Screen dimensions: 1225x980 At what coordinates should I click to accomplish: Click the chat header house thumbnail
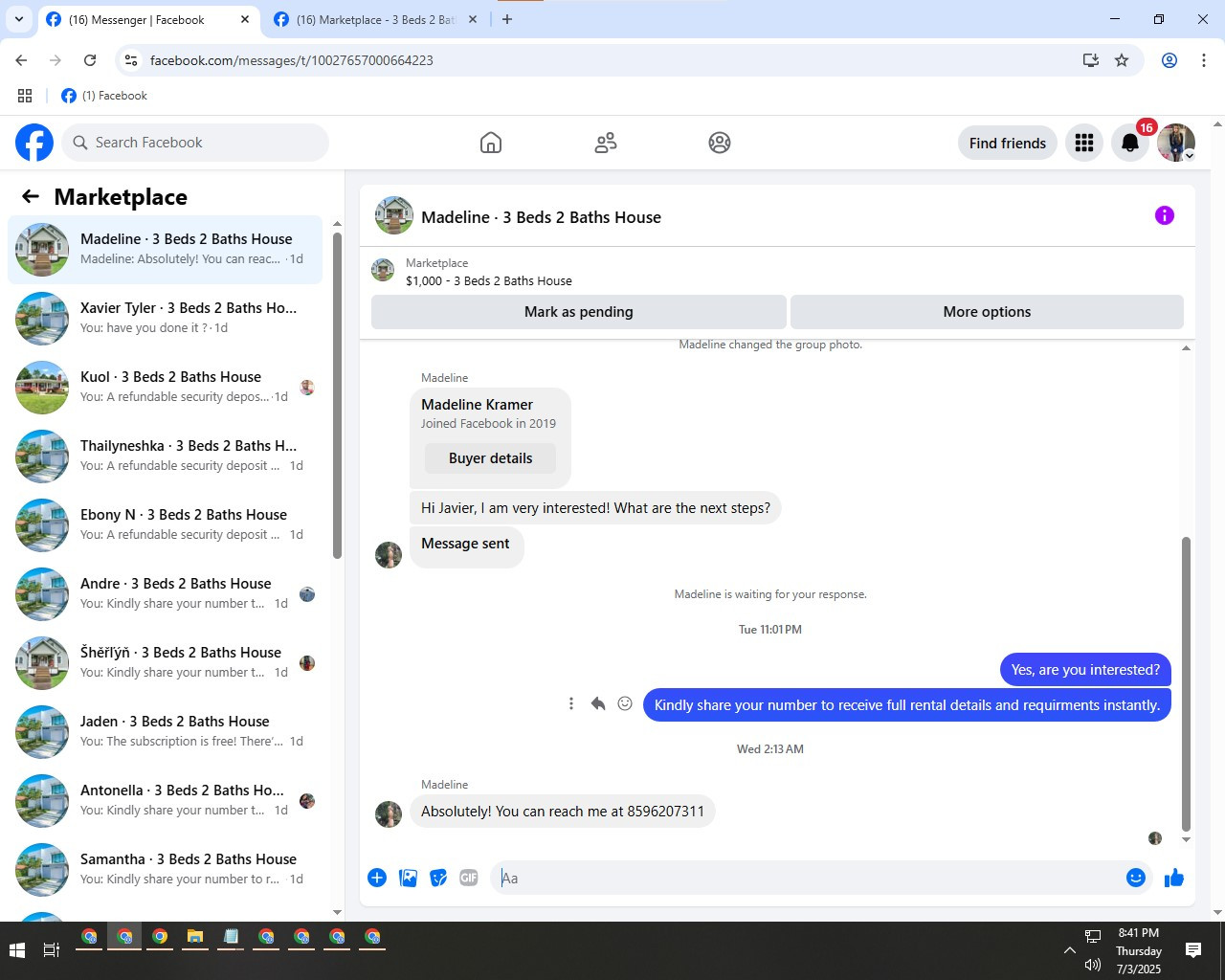tap(394, 216)
